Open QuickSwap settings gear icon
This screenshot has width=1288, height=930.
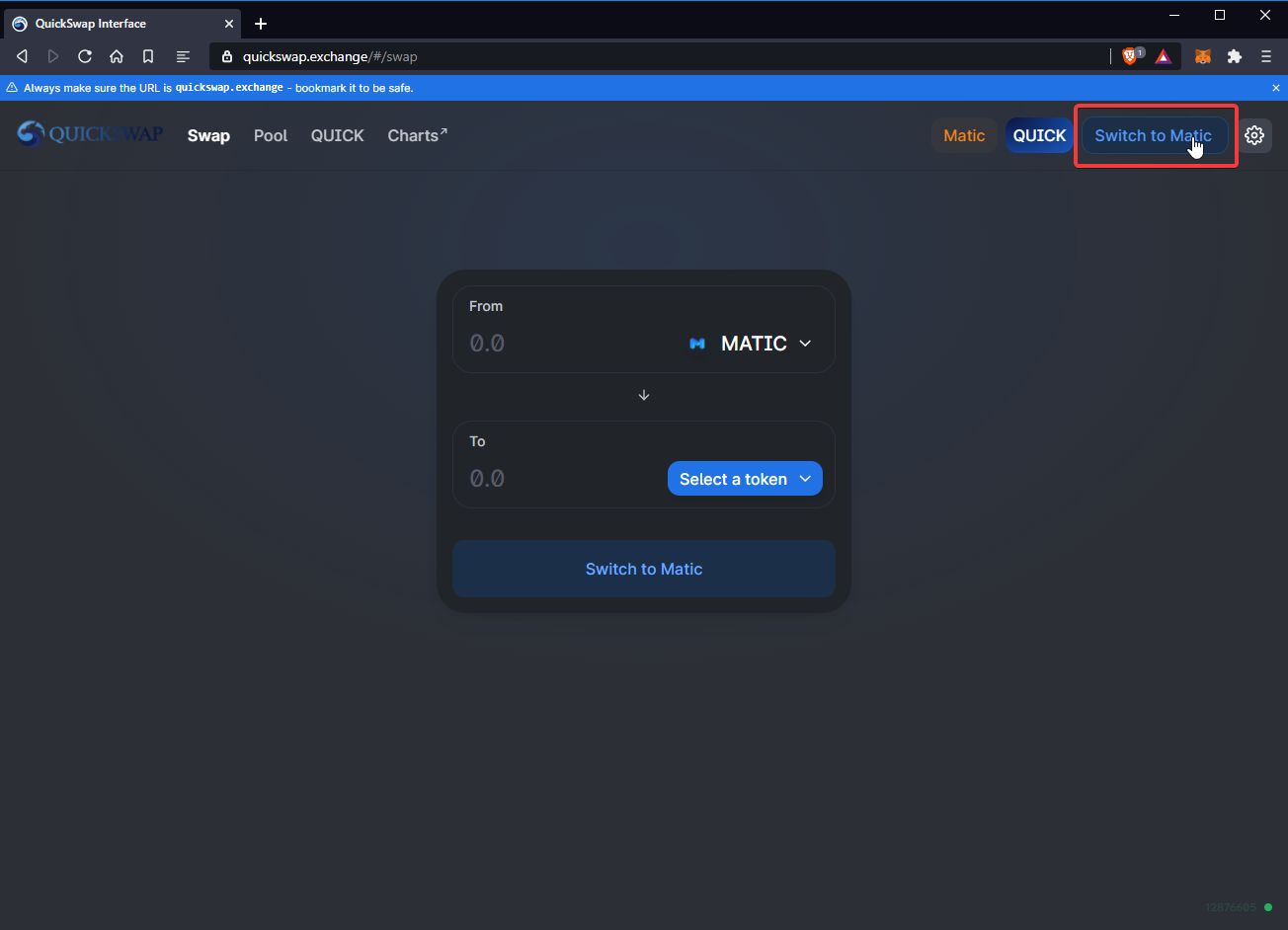coord(1254,135)
